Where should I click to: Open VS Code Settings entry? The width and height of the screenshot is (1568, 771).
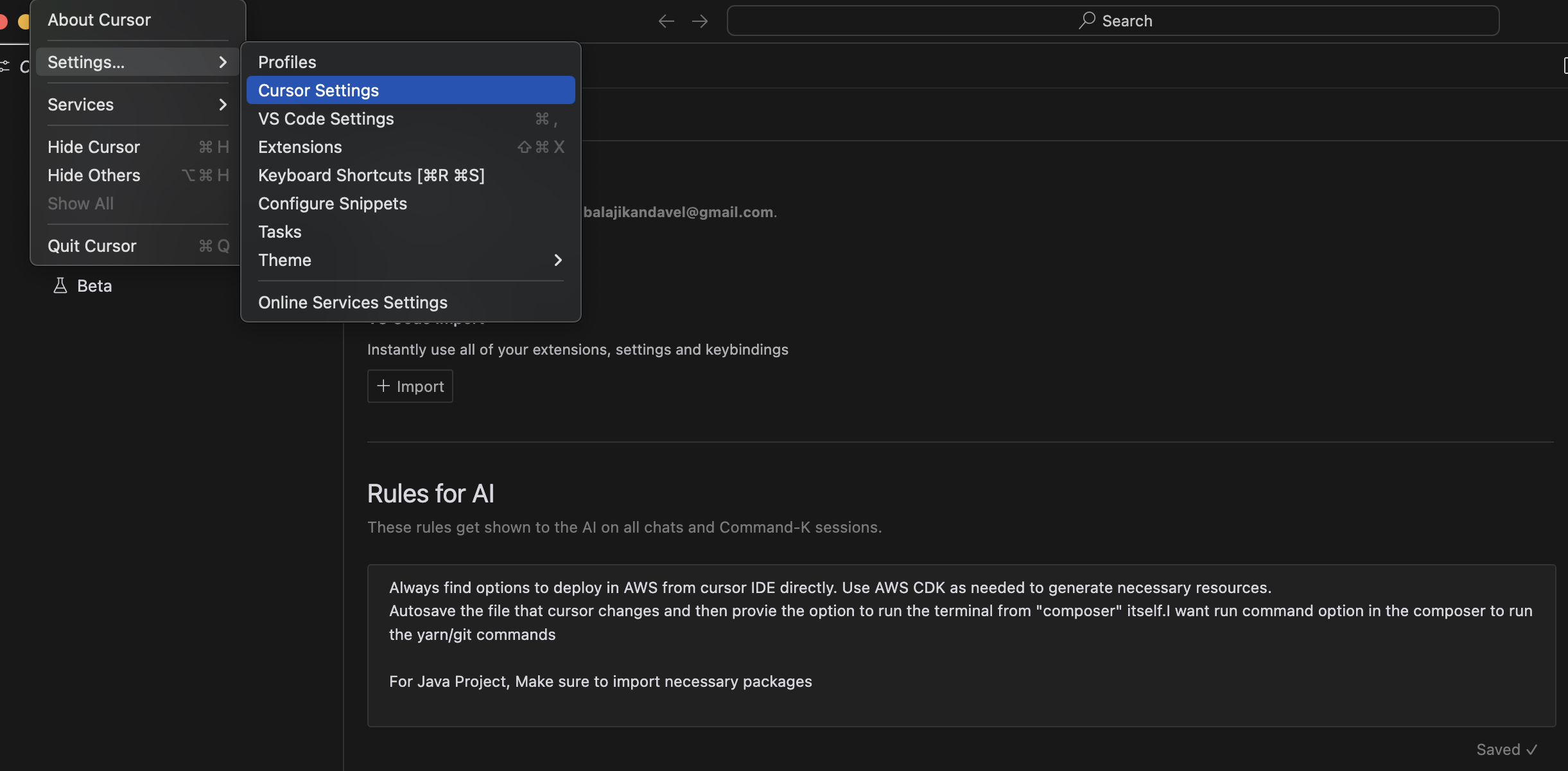411,119
